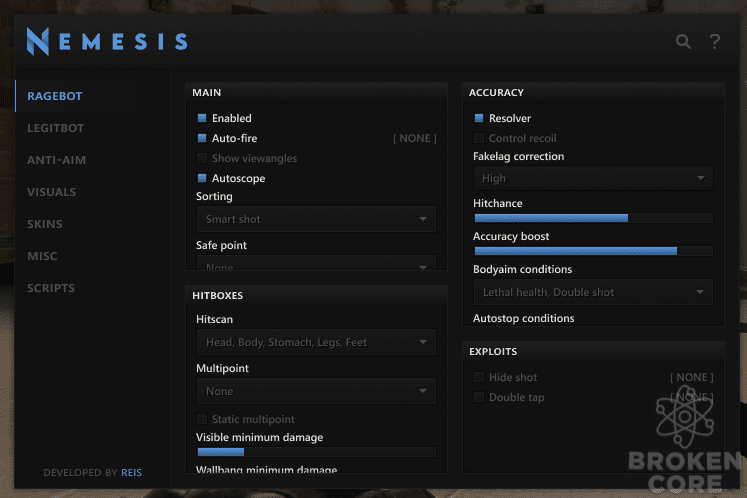
Task: Open the Multipoint dropdown set to None
Action: click(316, 391)
